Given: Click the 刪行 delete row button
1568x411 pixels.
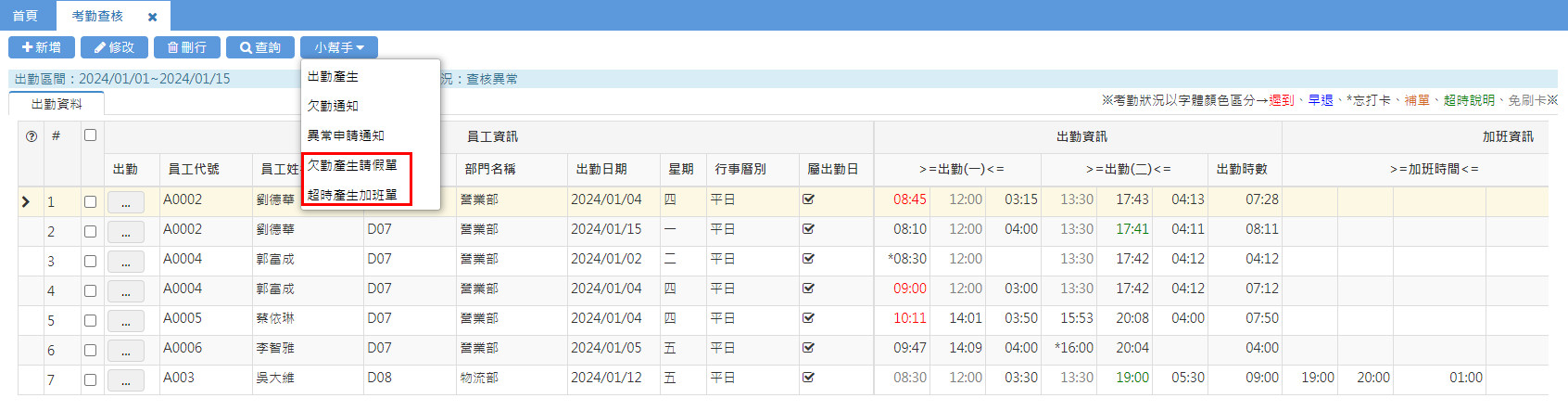Looking at the screenshot, I should coord(187,47).
